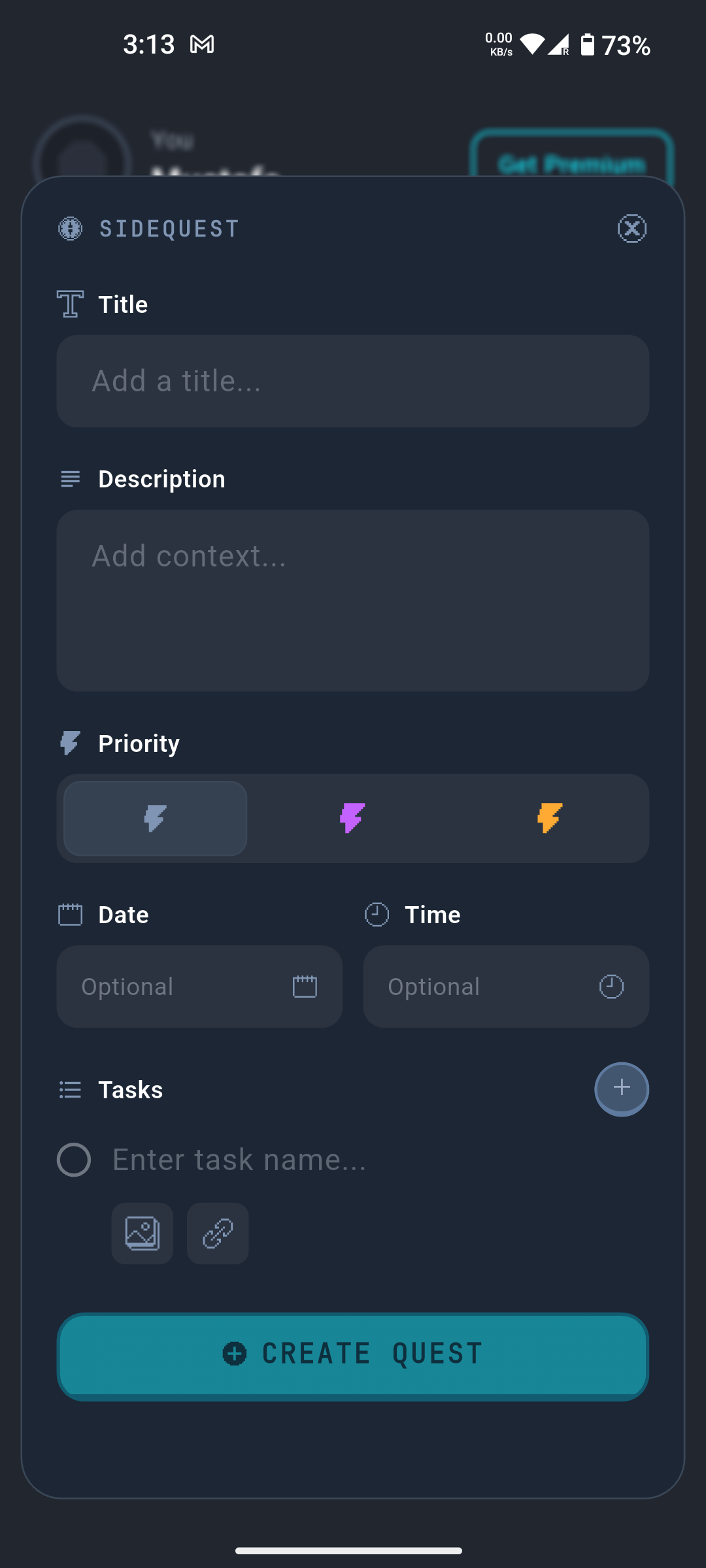This screenshot has height=1568, width=706.
Task: Attach a link to the task
Action: (217, 1233)
